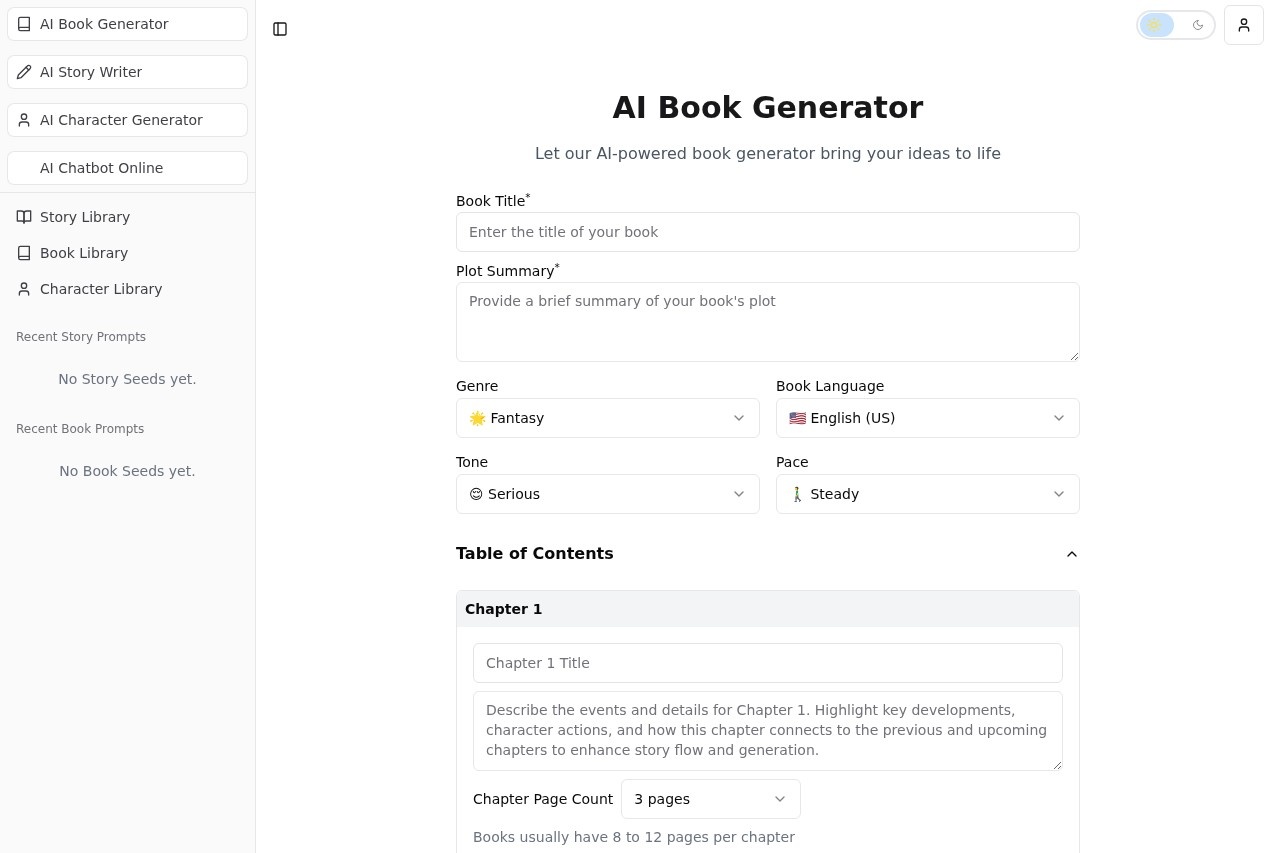Open the Book Language dropdown
This screenshot has width=1280, height=853.
(927, 418)
